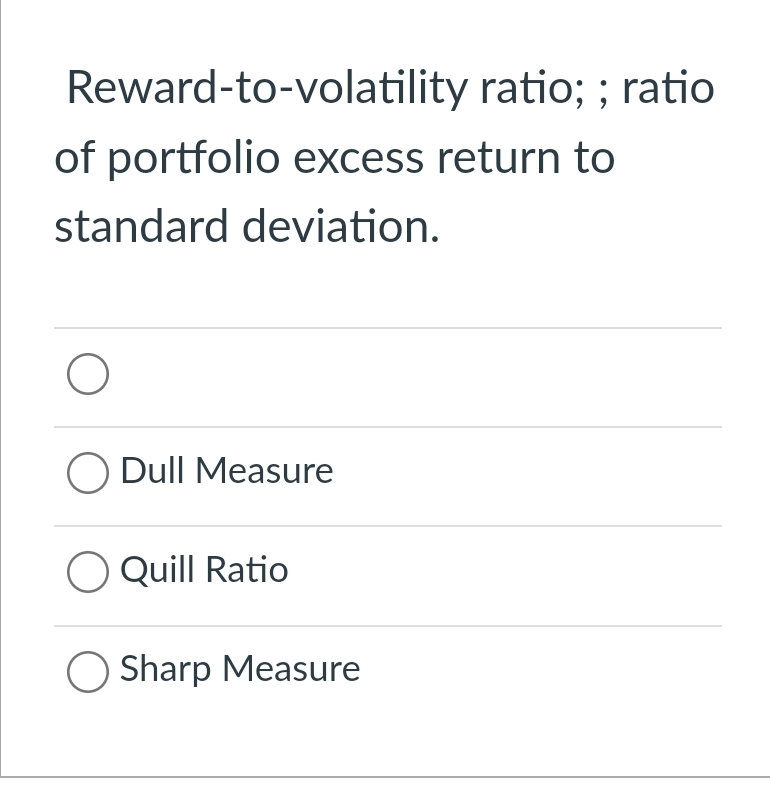This screenshot has width=770, height=804.
Task: Select the Dull Measure radio button
Action: [88, 473]
